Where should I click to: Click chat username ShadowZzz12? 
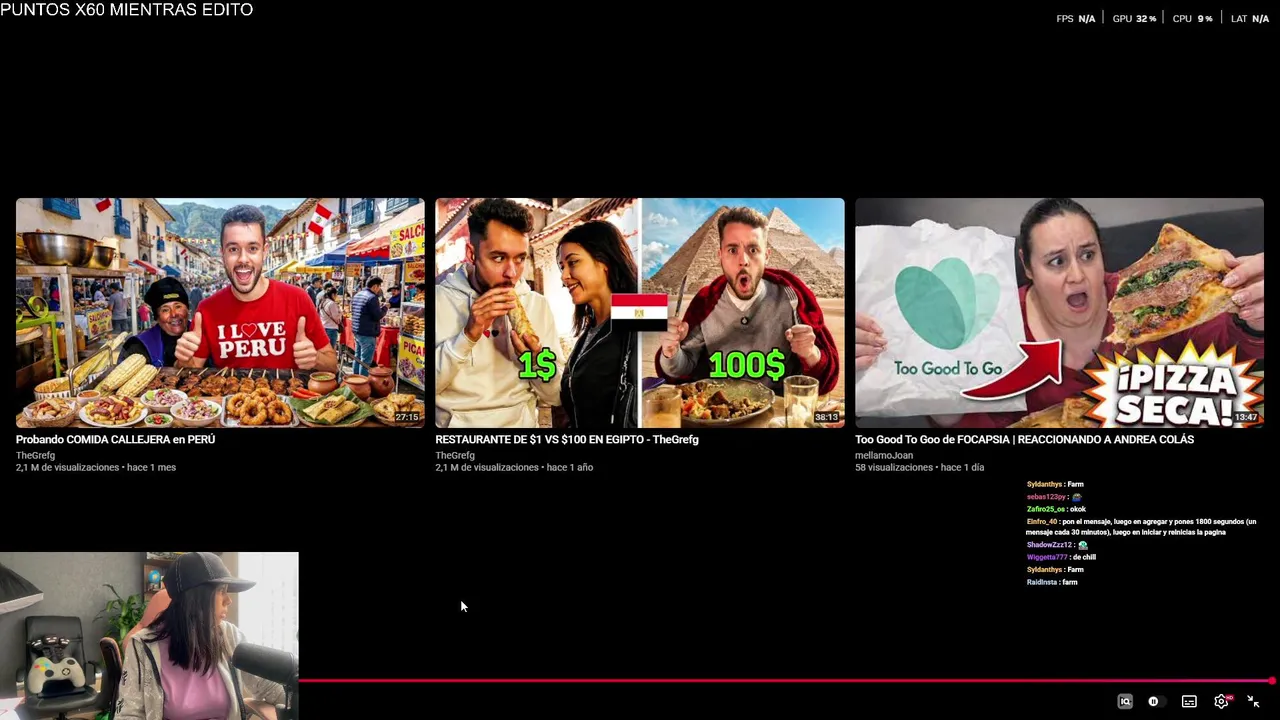[1049, 545]
